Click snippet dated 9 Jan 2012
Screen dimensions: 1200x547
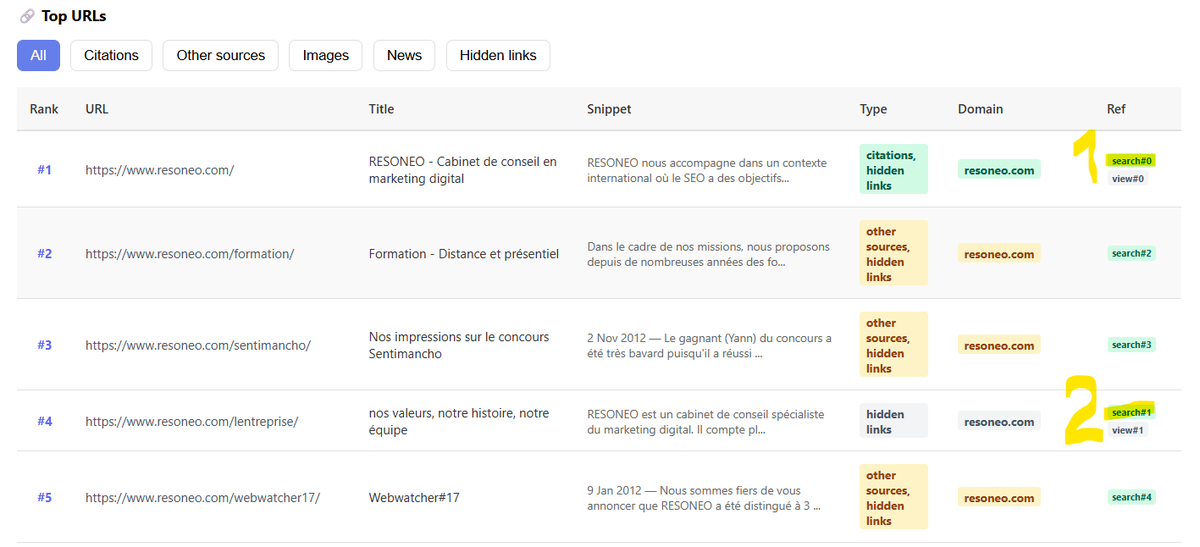click(x=704, y=497)
